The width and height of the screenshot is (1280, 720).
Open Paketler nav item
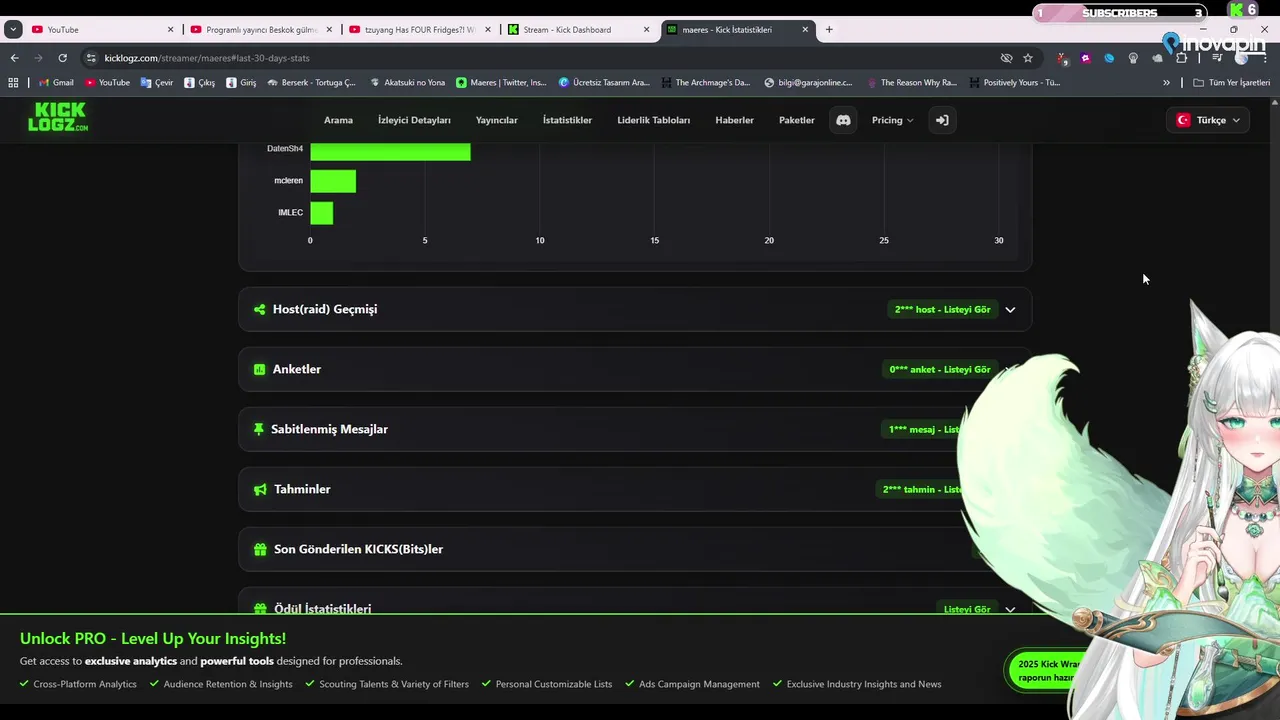click(797, 120)
